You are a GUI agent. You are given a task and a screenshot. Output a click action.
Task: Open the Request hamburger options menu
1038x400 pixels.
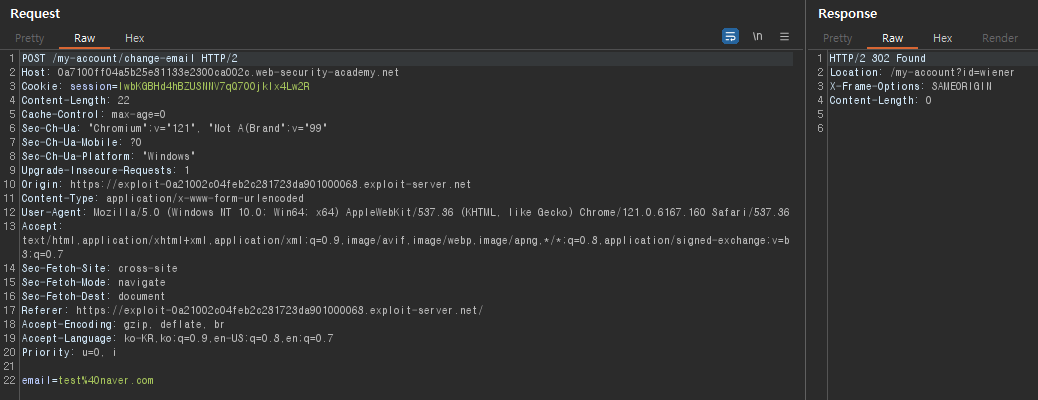pos(784,36)
